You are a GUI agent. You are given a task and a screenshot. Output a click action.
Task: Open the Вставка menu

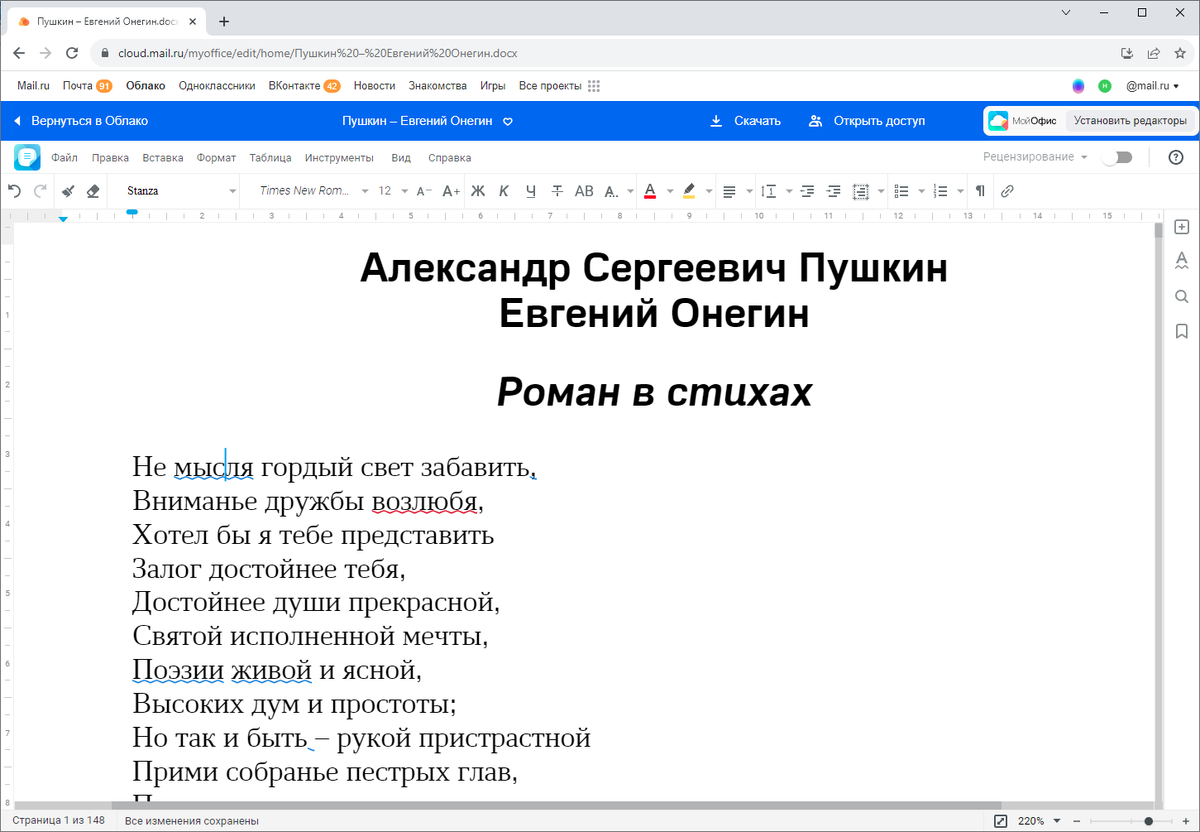[163, 158]
